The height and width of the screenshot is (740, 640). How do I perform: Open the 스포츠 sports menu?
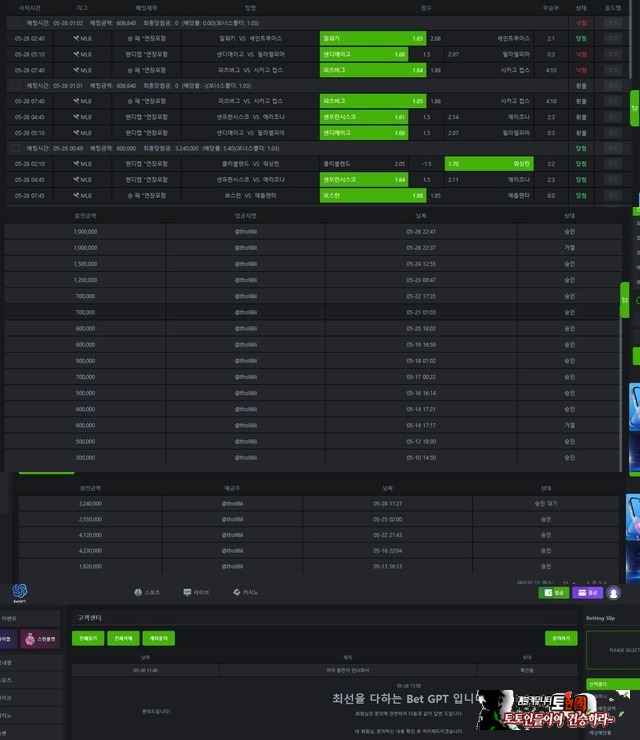[147, 592]
